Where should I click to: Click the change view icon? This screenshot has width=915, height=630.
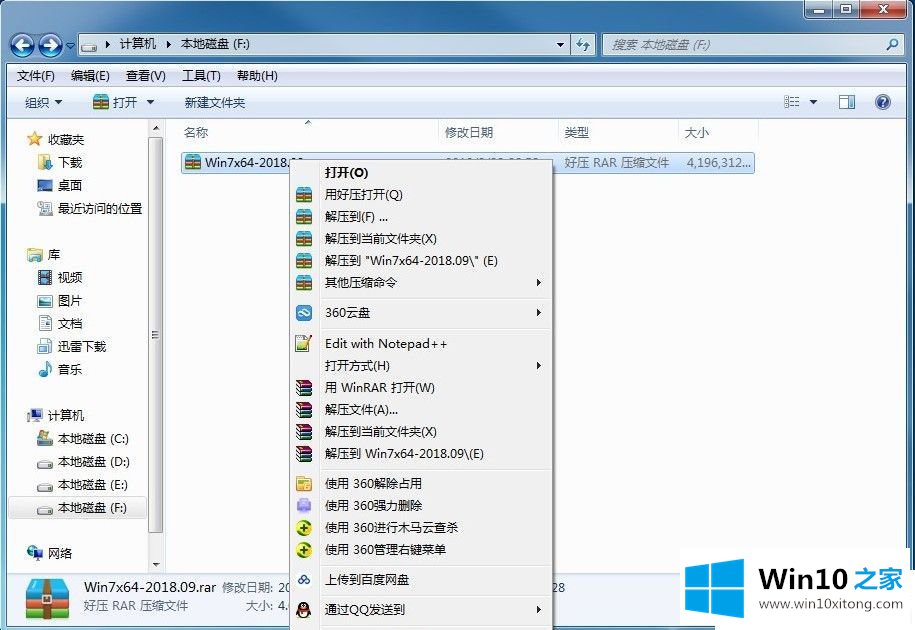(792, 103)
